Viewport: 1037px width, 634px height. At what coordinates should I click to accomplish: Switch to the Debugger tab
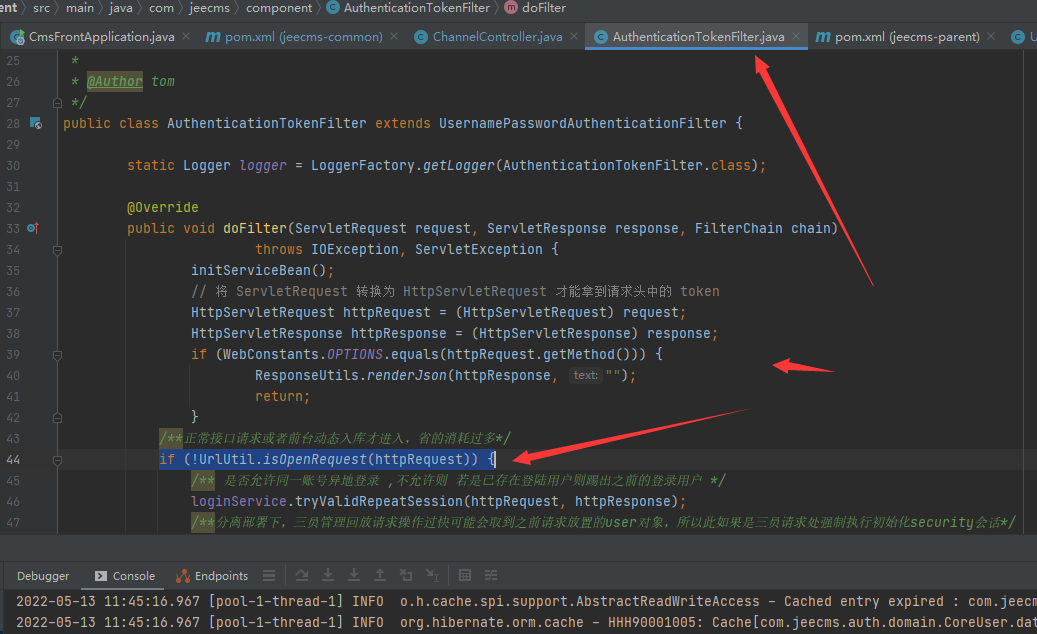(43, 576)
